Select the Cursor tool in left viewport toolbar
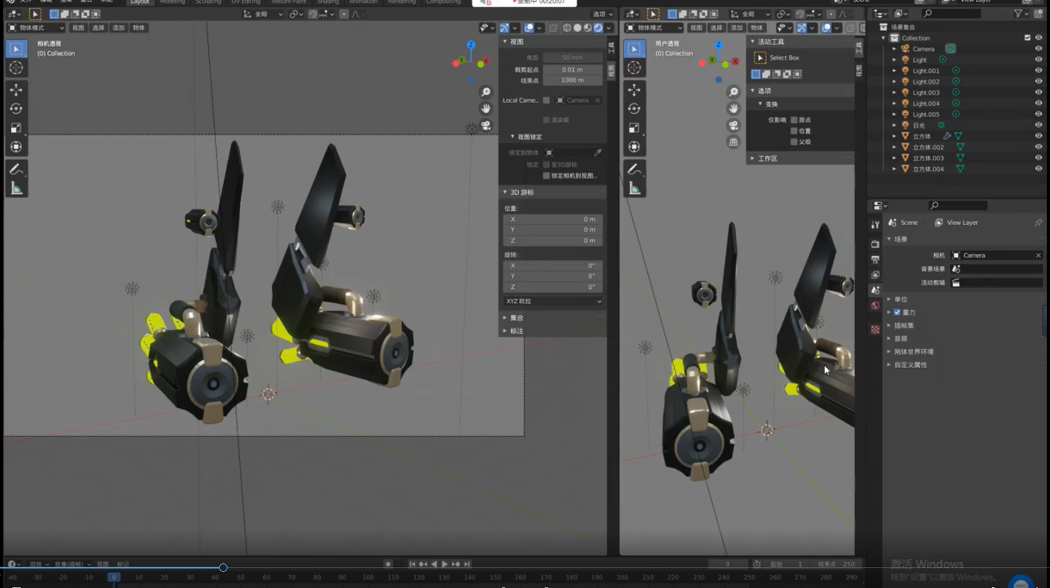Image resolution: width=1050 pixels, height=588 pixels. click(x=16, y=68)
